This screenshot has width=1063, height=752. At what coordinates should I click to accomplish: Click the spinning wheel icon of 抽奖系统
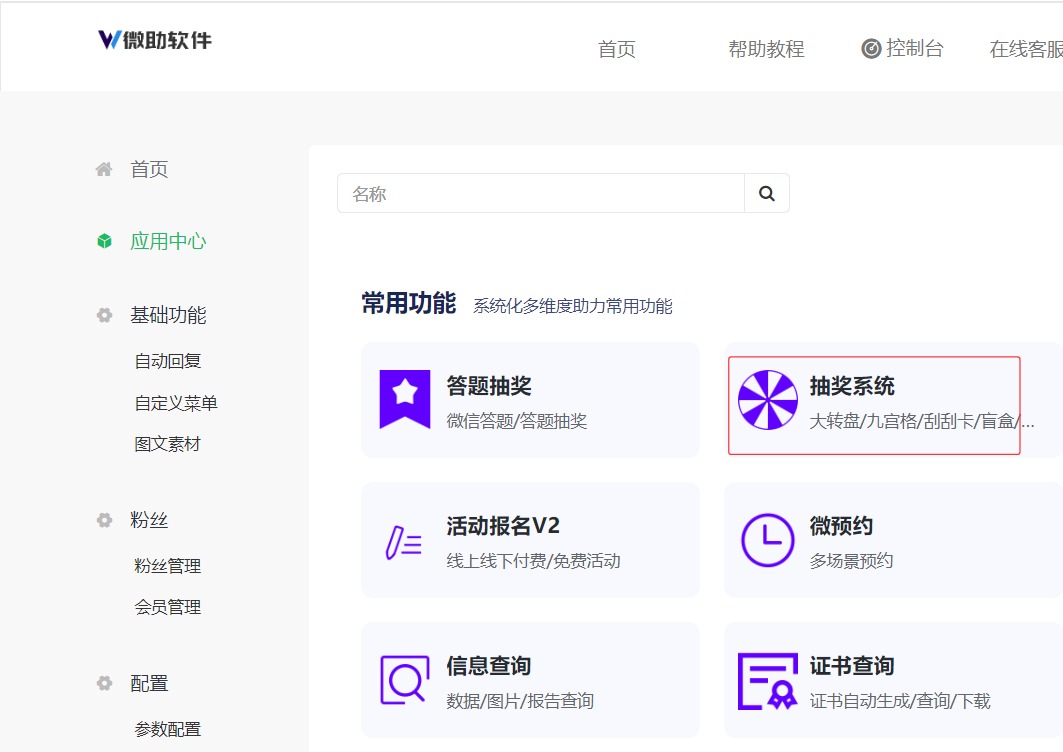(767, 399)
